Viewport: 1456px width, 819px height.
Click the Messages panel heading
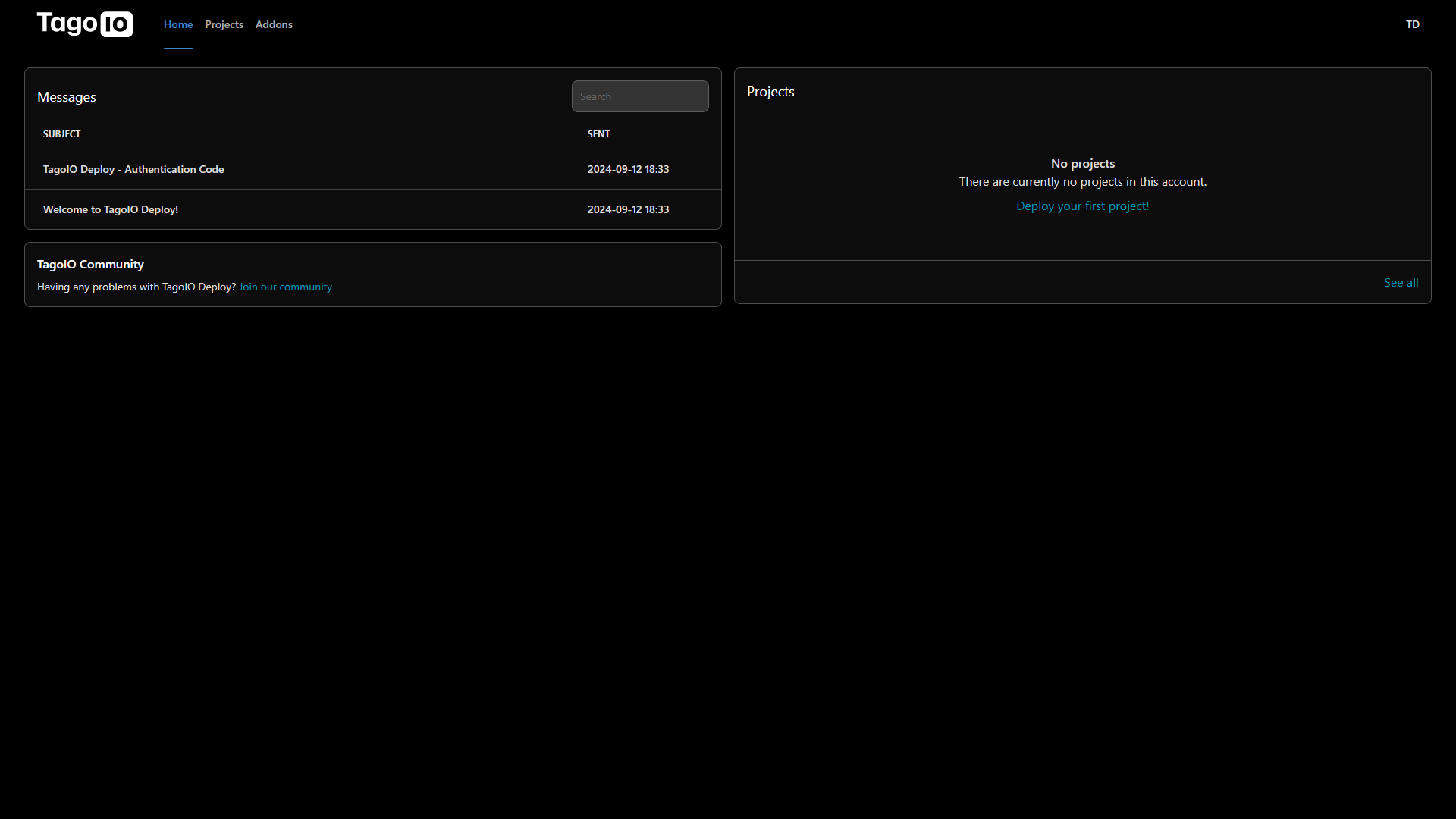click(x=67, y=97)
